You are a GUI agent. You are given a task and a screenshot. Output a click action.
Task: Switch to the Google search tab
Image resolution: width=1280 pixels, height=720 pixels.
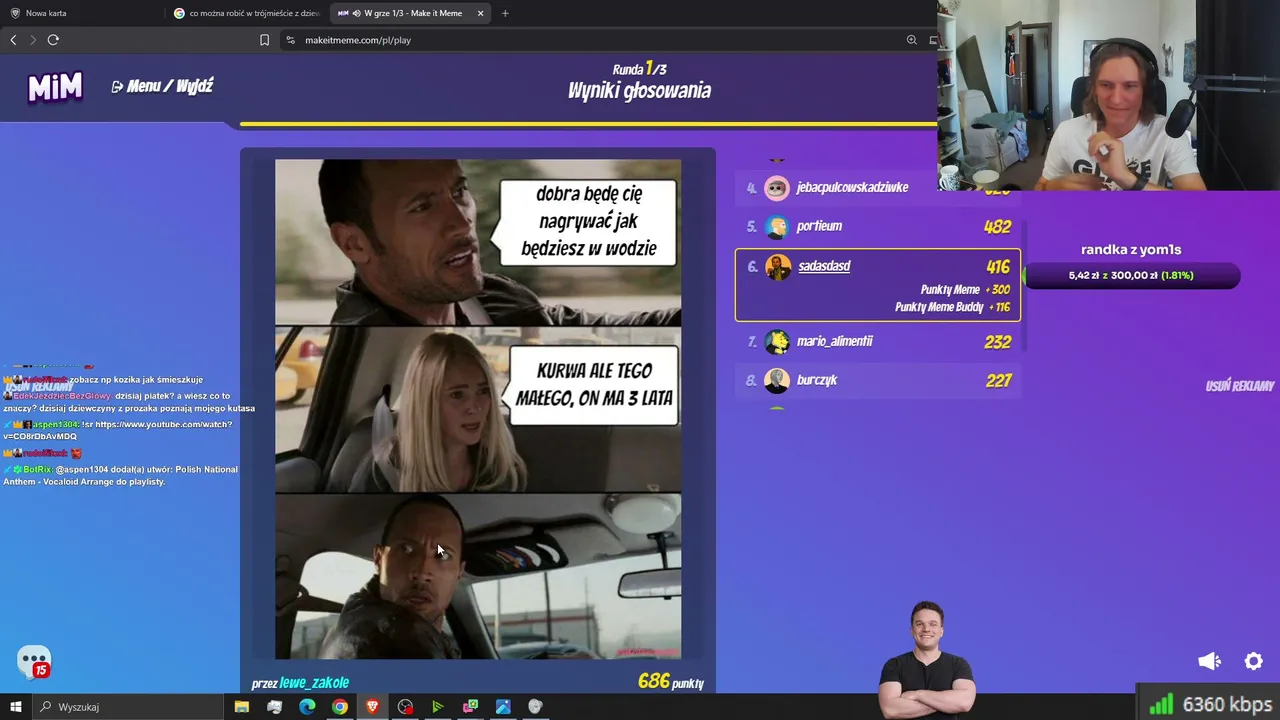(247, 13)
